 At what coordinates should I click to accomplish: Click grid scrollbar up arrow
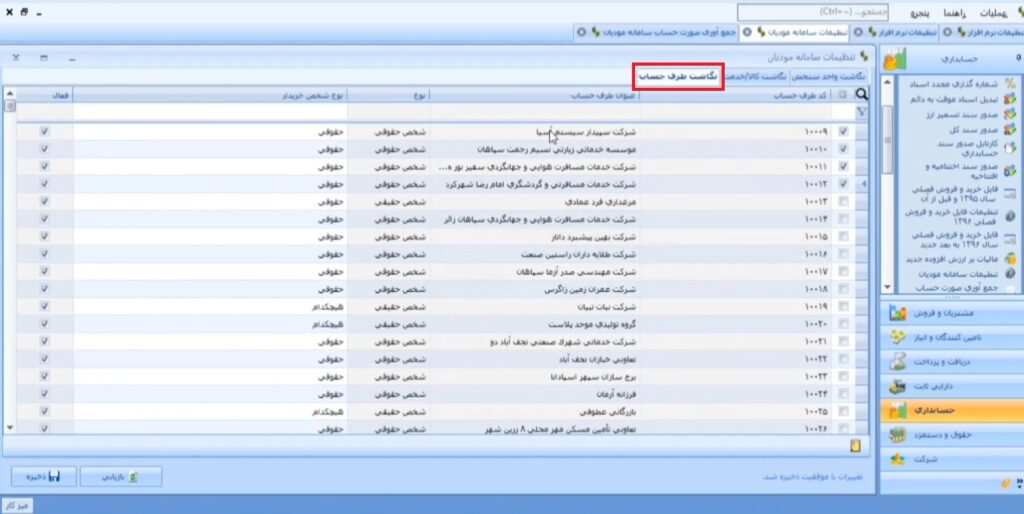point(9,93)
